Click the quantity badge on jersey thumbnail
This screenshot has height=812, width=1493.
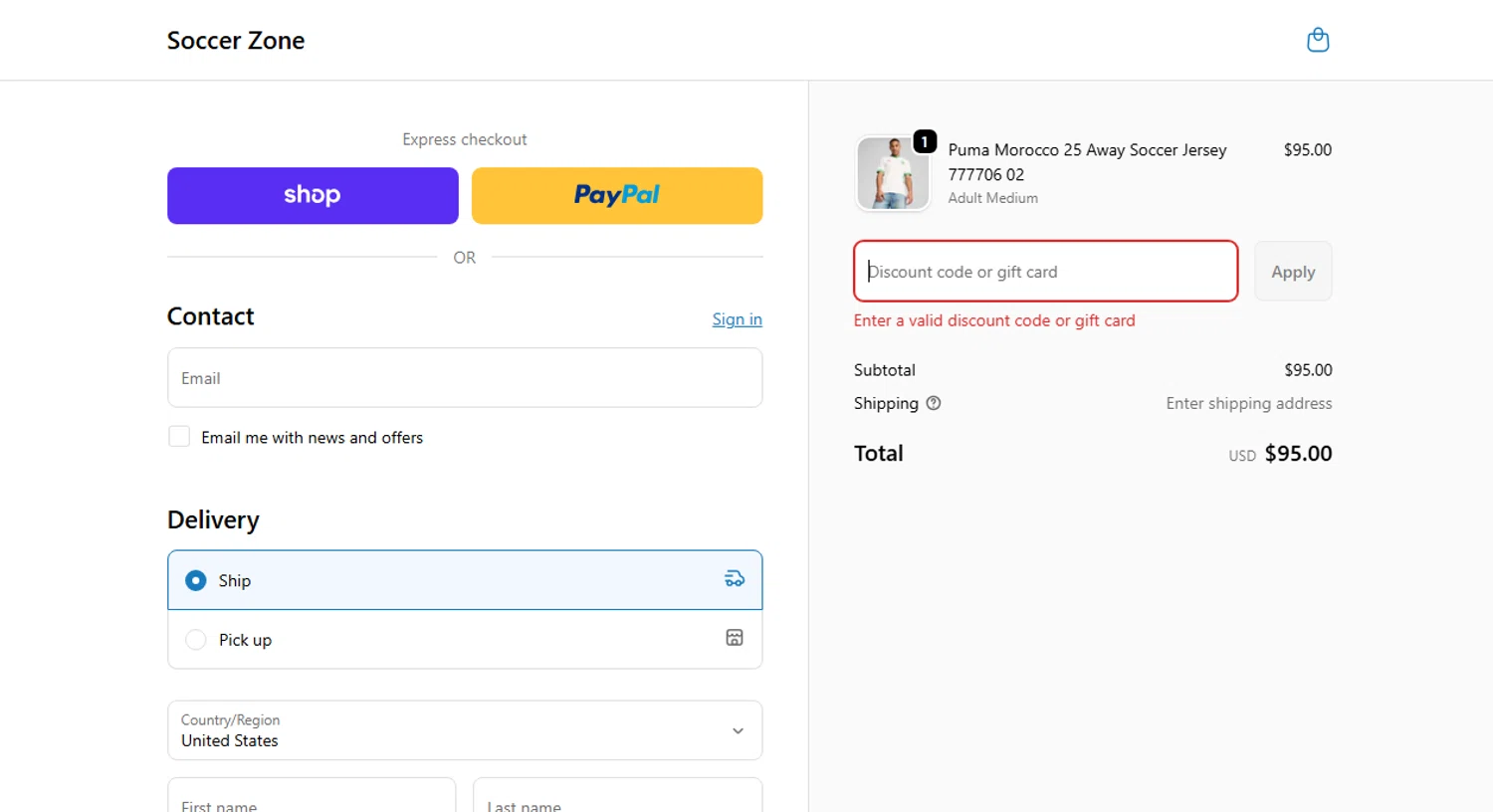coord(925,142)
